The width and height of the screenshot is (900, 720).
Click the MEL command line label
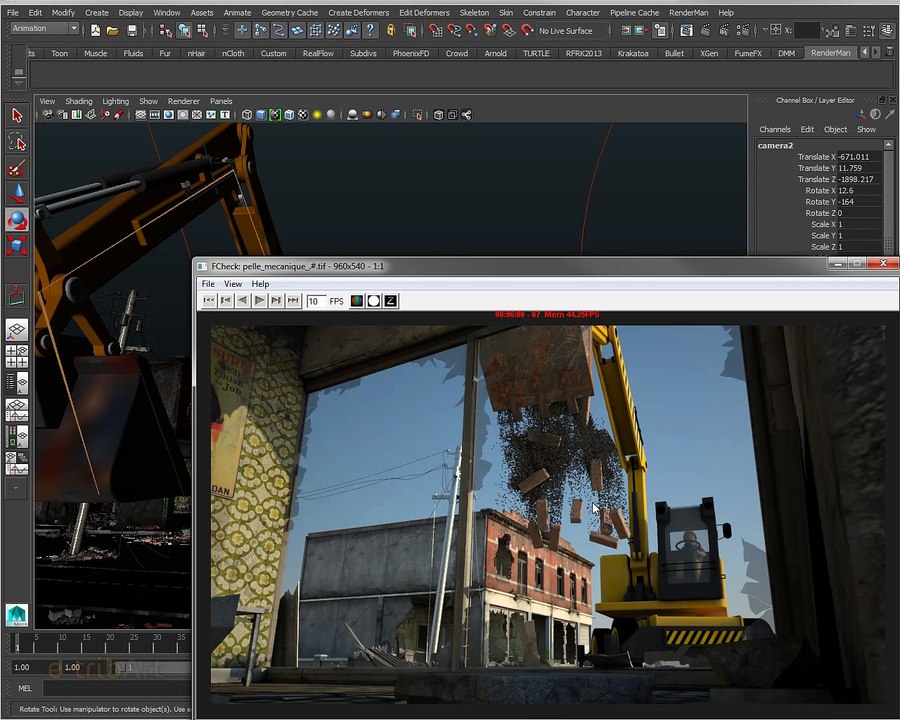point(25,688)
